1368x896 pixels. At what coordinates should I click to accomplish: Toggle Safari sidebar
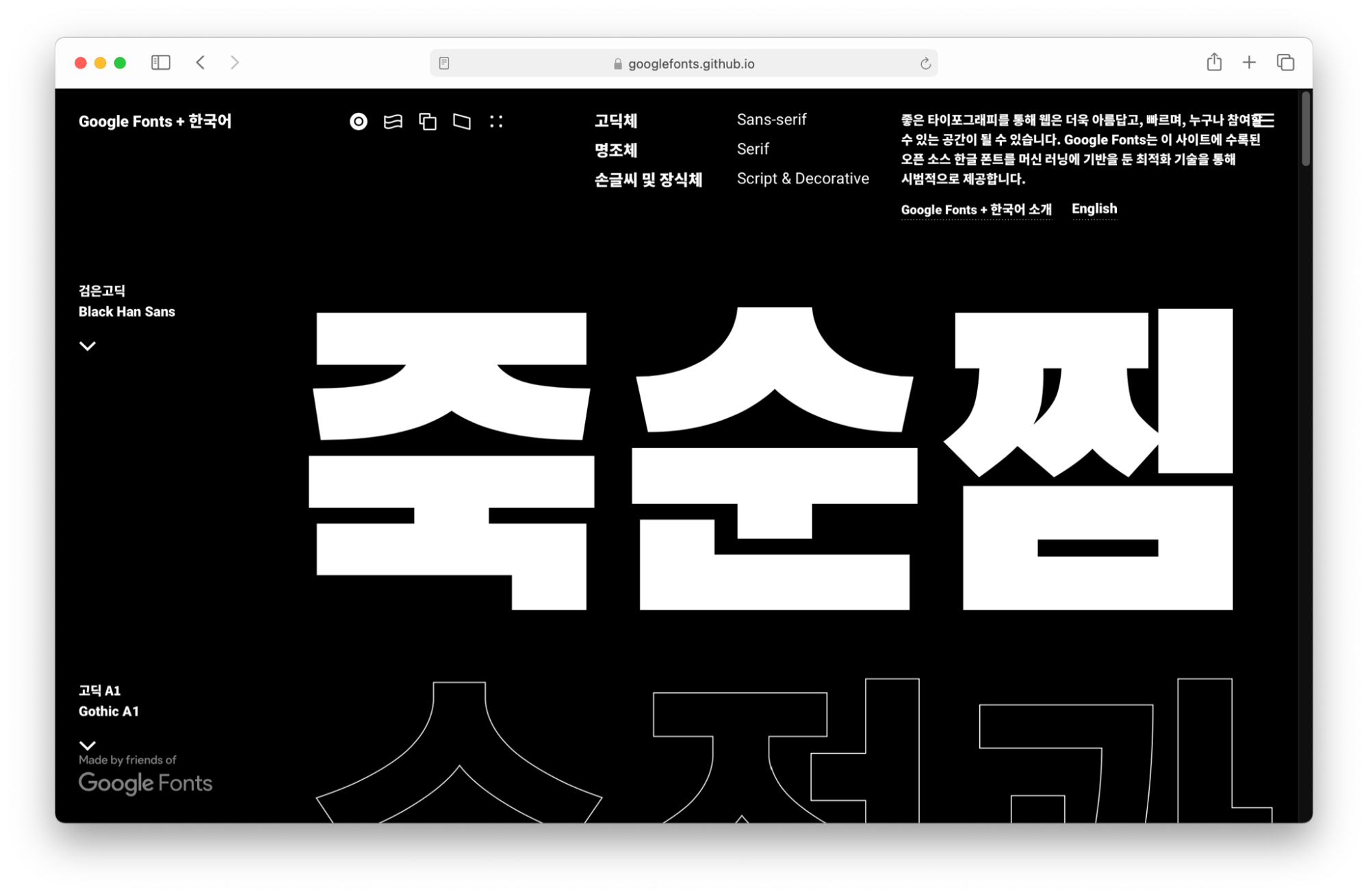point(161,63)
